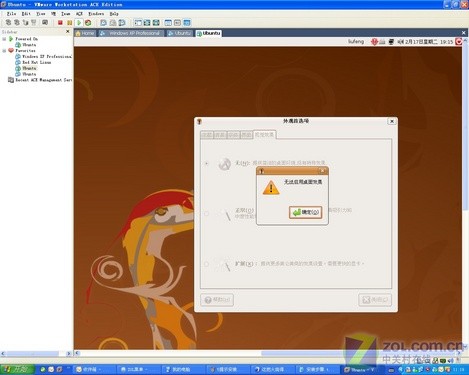The height and width of the screenshot is (375, 469).
Task: Select the 扩展(X) extra effects radio button
Action: tap(207, 264)
